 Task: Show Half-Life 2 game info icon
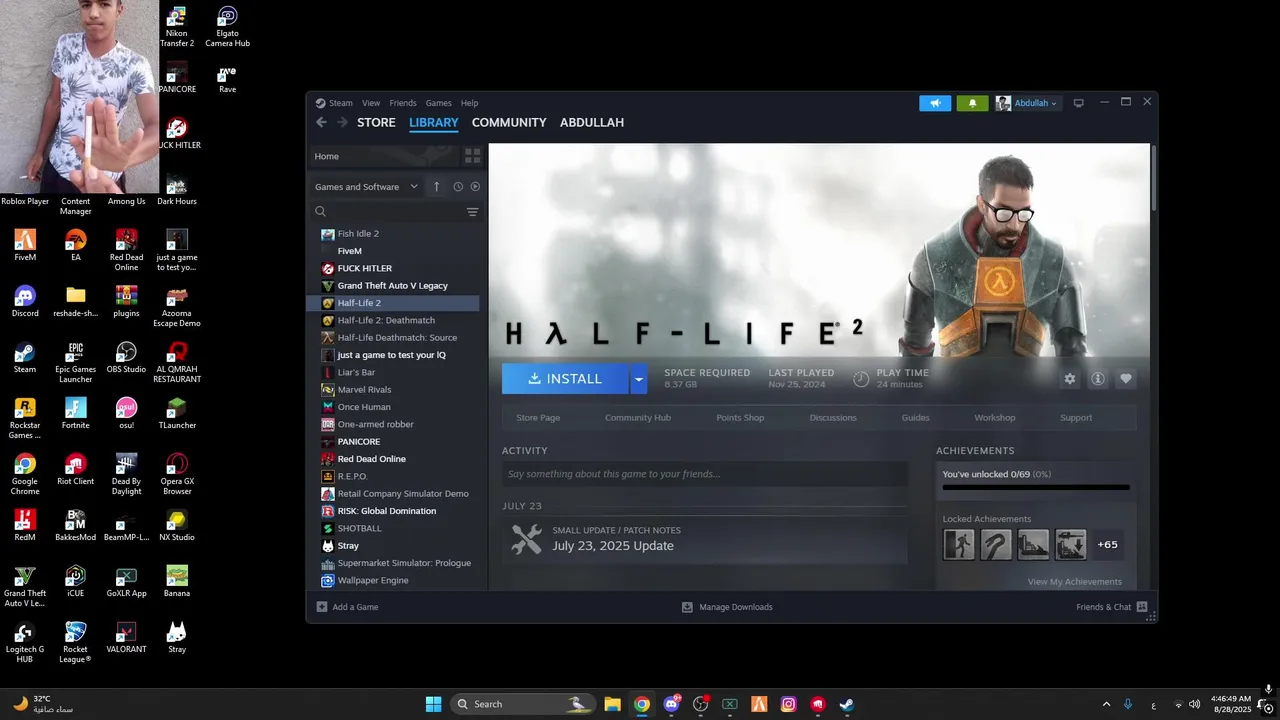[1098, 379]
